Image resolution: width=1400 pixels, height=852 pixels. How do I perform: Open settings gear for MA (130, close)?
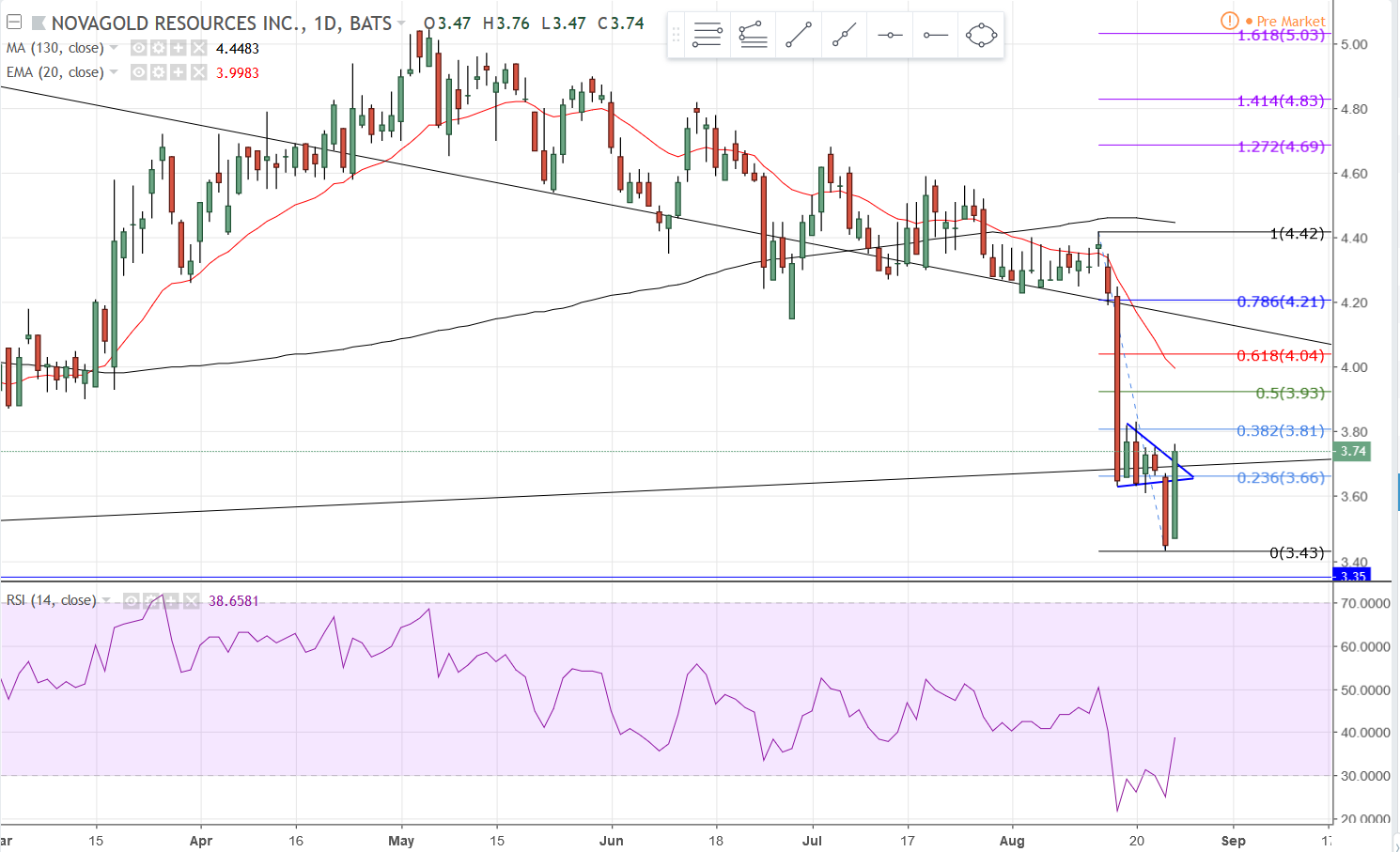(159, 48)
